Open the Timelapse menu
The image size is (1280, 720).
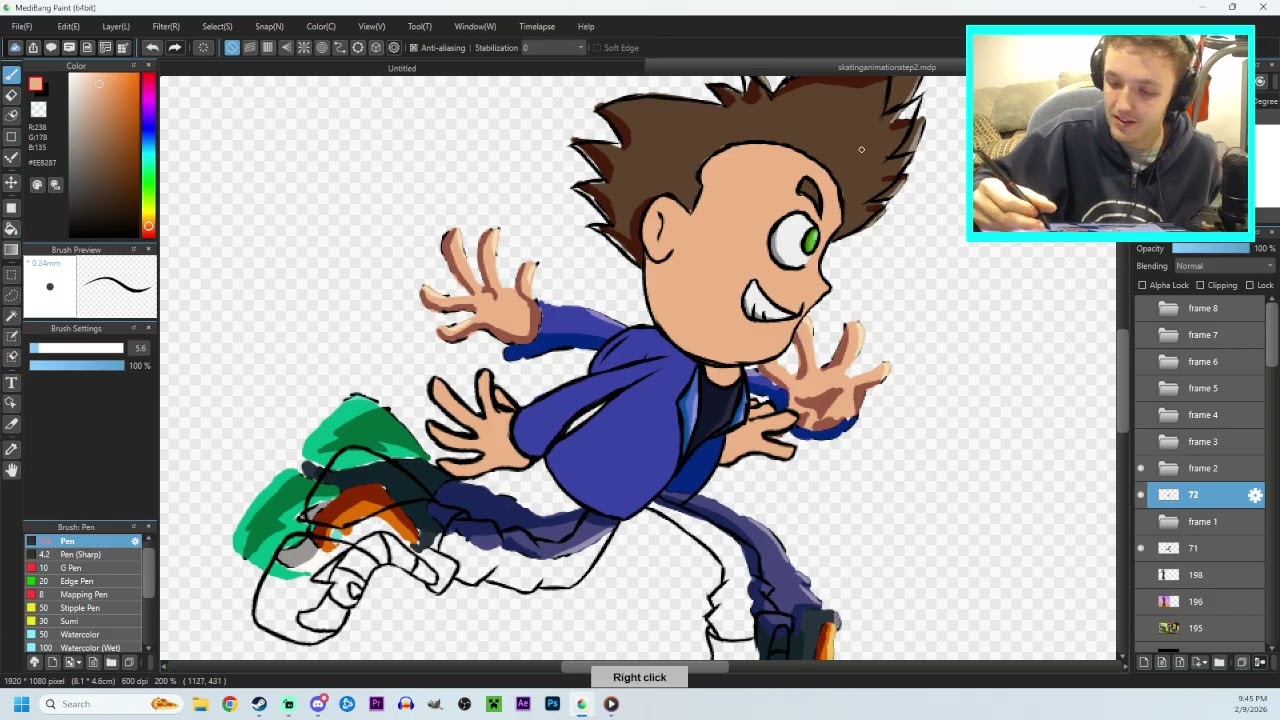(537, 27)
